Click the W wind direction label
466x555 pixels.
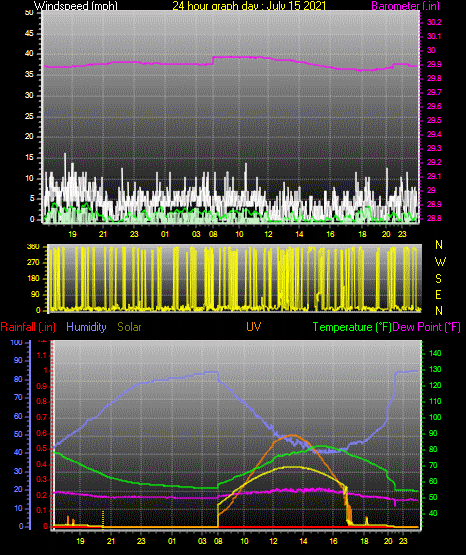tap(440, 262)
